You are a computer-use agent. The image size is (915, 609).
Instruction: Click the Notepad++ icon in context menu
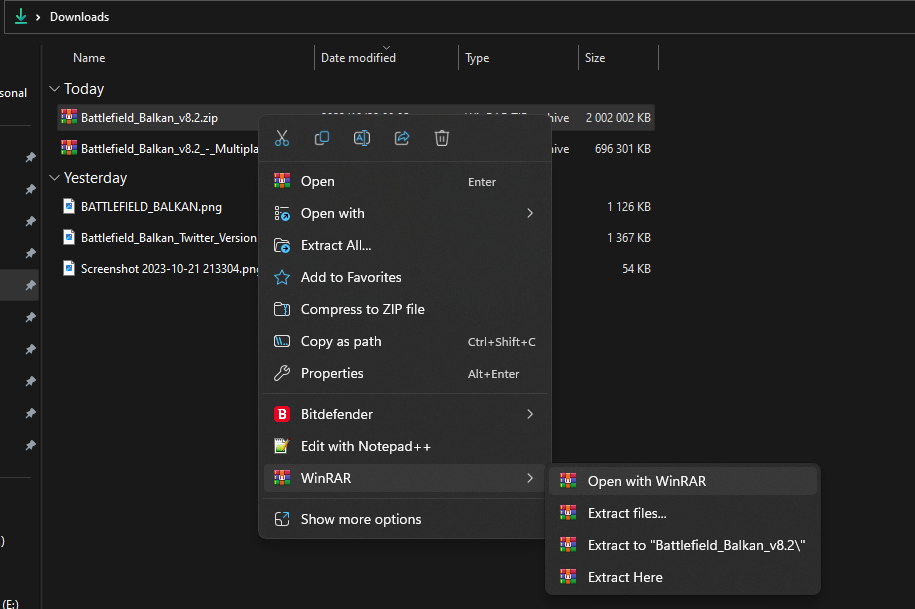pyautogui.click(x=282, y=446)
